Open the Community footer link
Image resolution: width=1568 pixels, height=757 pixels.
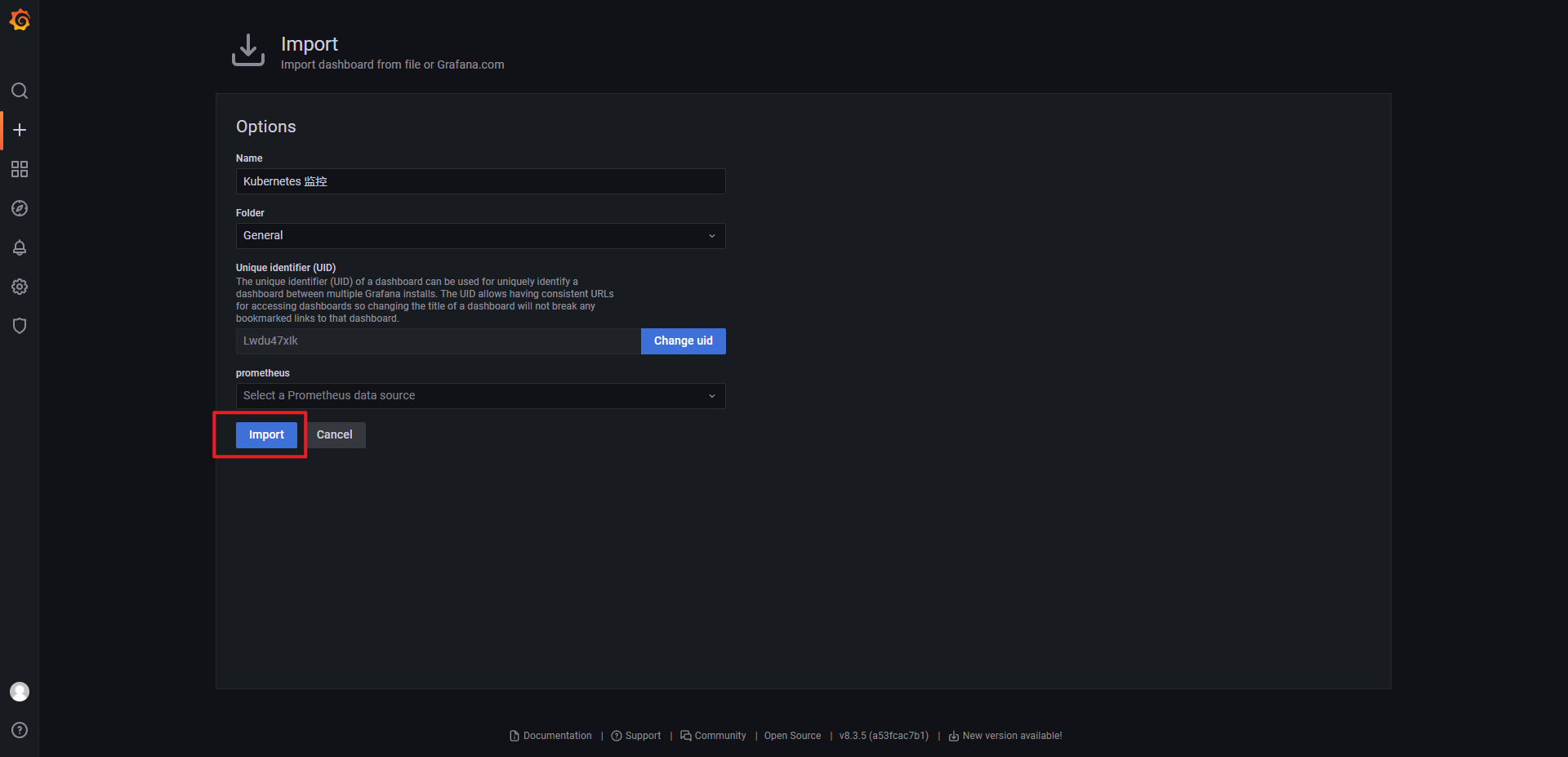coord(720,736)
